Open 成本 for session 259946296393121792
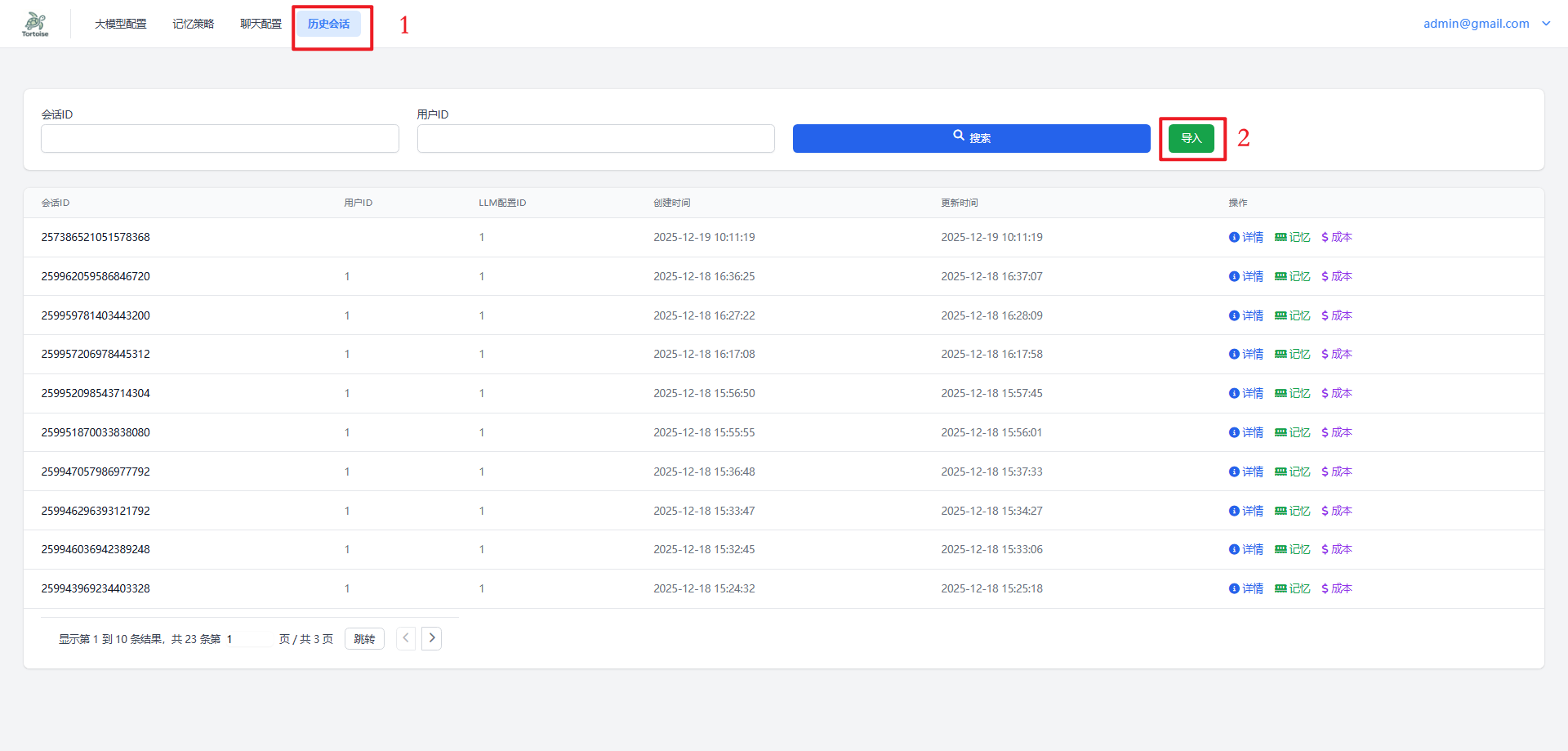 [x=1337, y=511]
